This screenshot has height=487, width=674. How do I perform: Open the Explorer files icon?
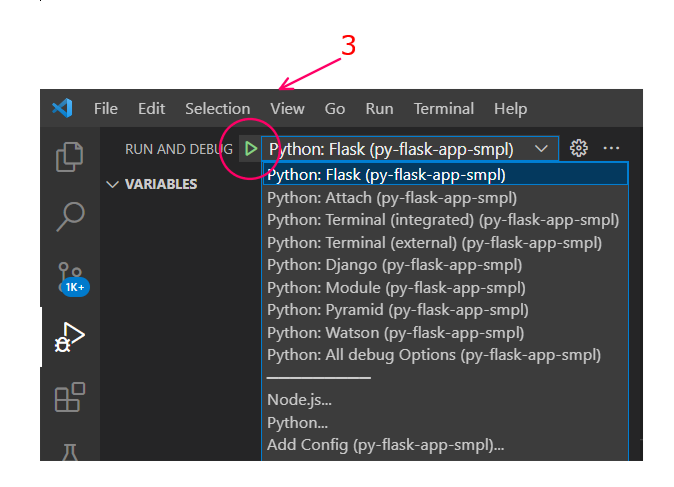pos(69,156)
